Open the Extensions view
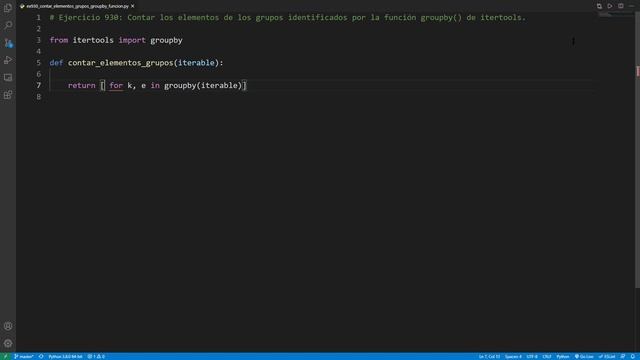Viewport: 640px width, 360px height. 8,95
